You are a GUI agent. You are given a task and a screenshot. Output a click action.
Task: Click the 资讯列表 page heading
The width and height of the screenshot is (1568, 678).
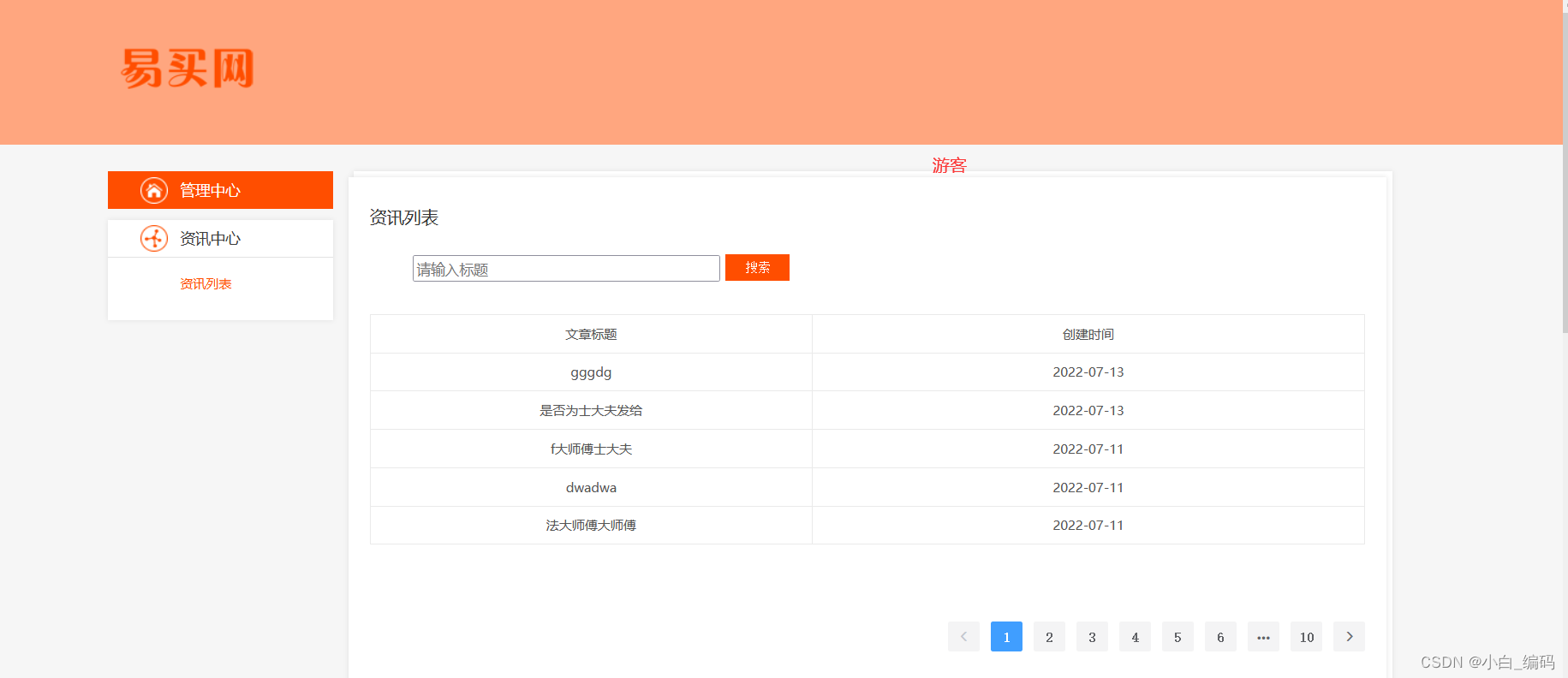pyautogui.click(x=403, y=217)
